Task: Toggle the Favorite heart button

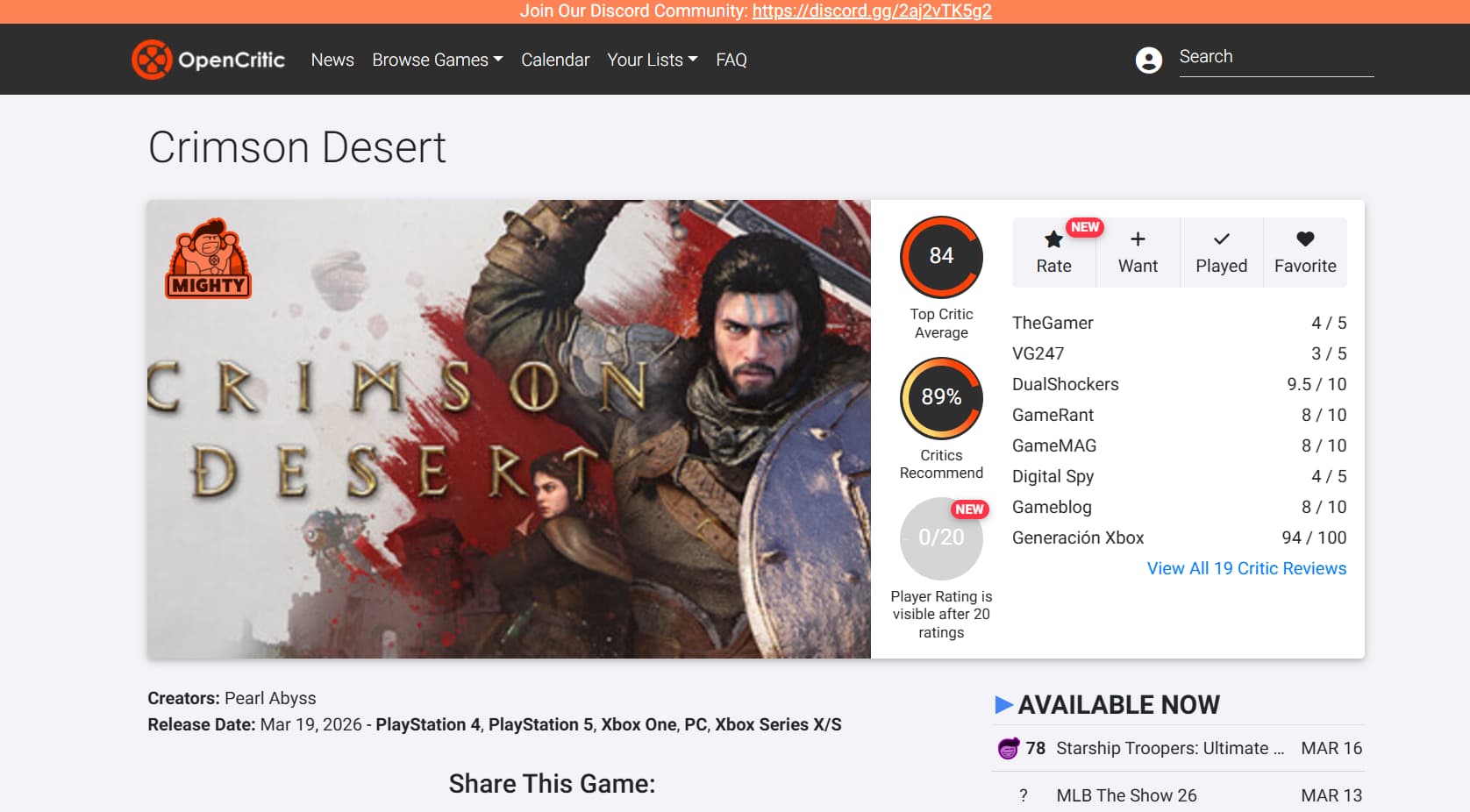Action: [1305, 253]
